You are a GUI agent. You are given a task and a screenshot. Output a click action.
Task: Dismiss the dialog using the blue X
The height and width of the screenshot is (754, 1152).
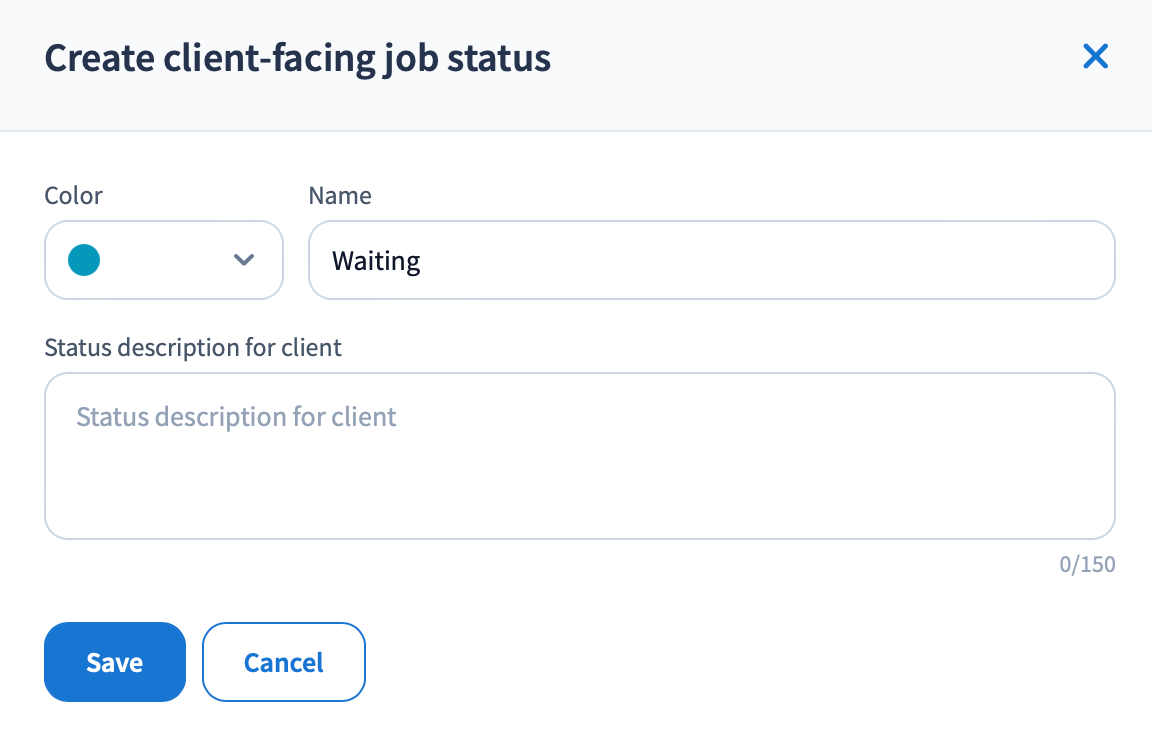pyautogui.click(x=1096, y=57)
